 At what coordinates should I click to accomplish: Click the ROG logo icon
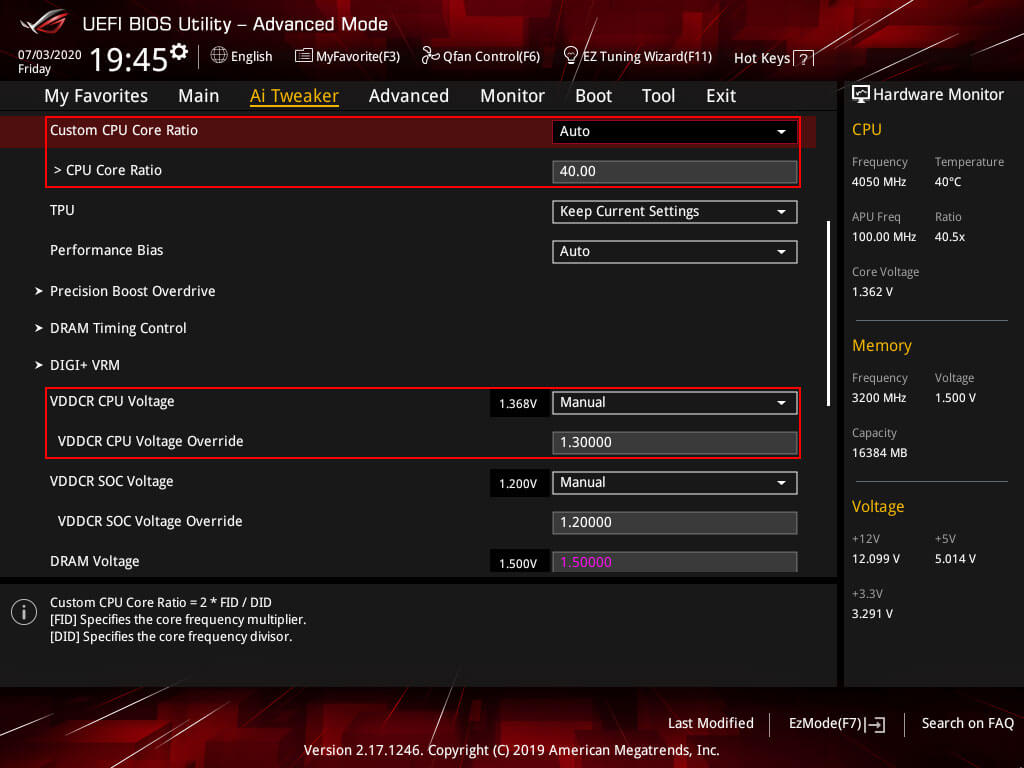(x=44, y=22)
